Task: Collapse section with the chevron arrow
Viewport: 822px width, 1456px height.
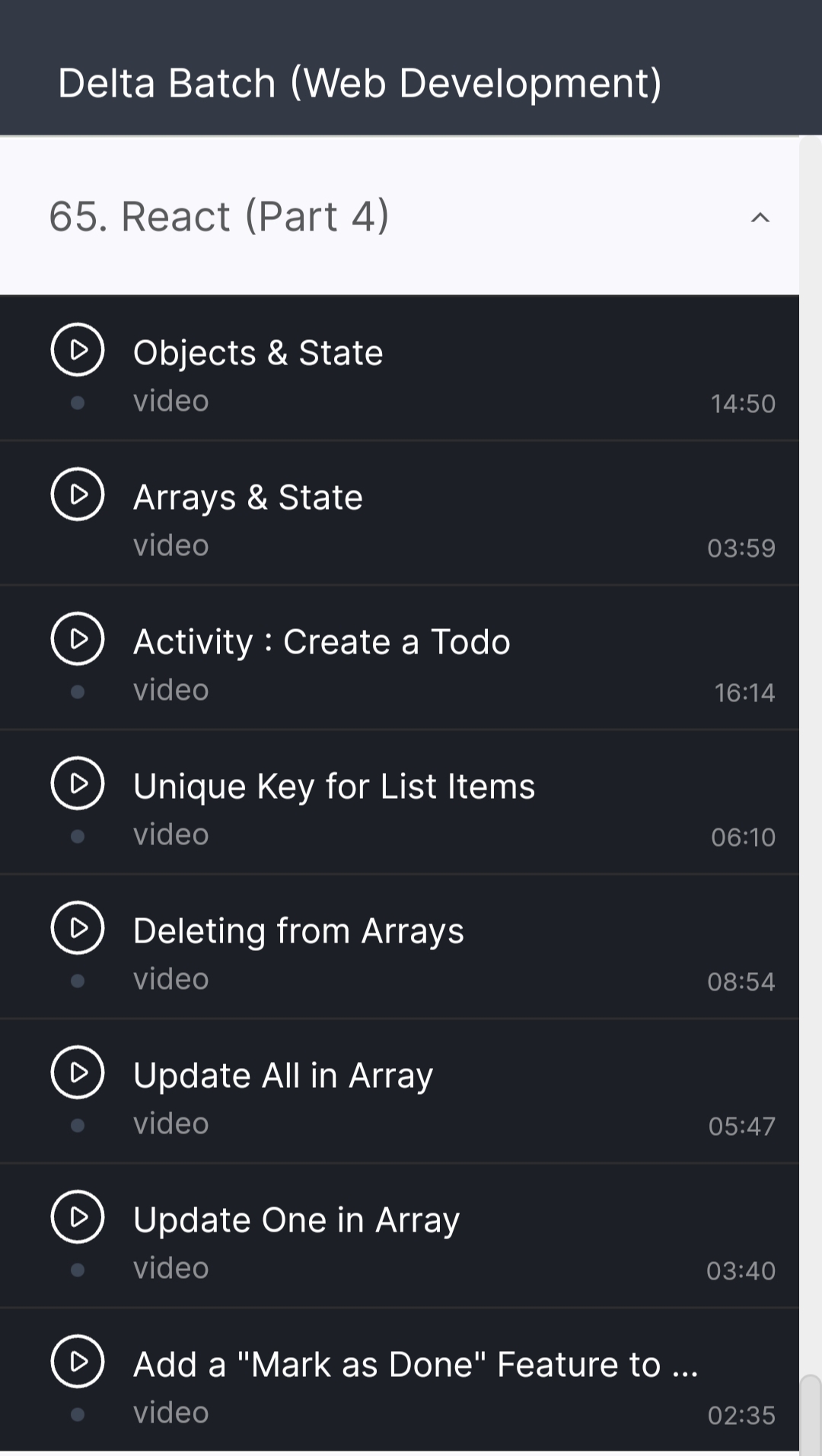Action: (x=760, y=218)
